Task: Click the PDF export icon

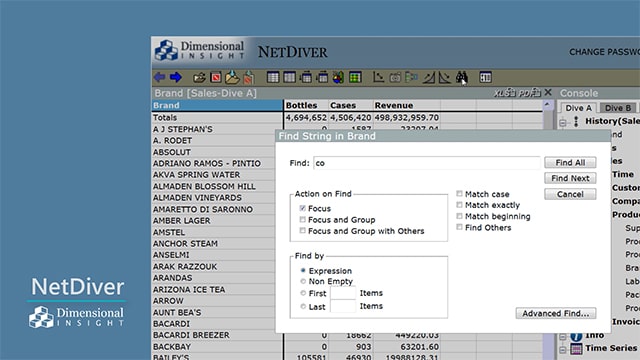Action: point(529,93)
